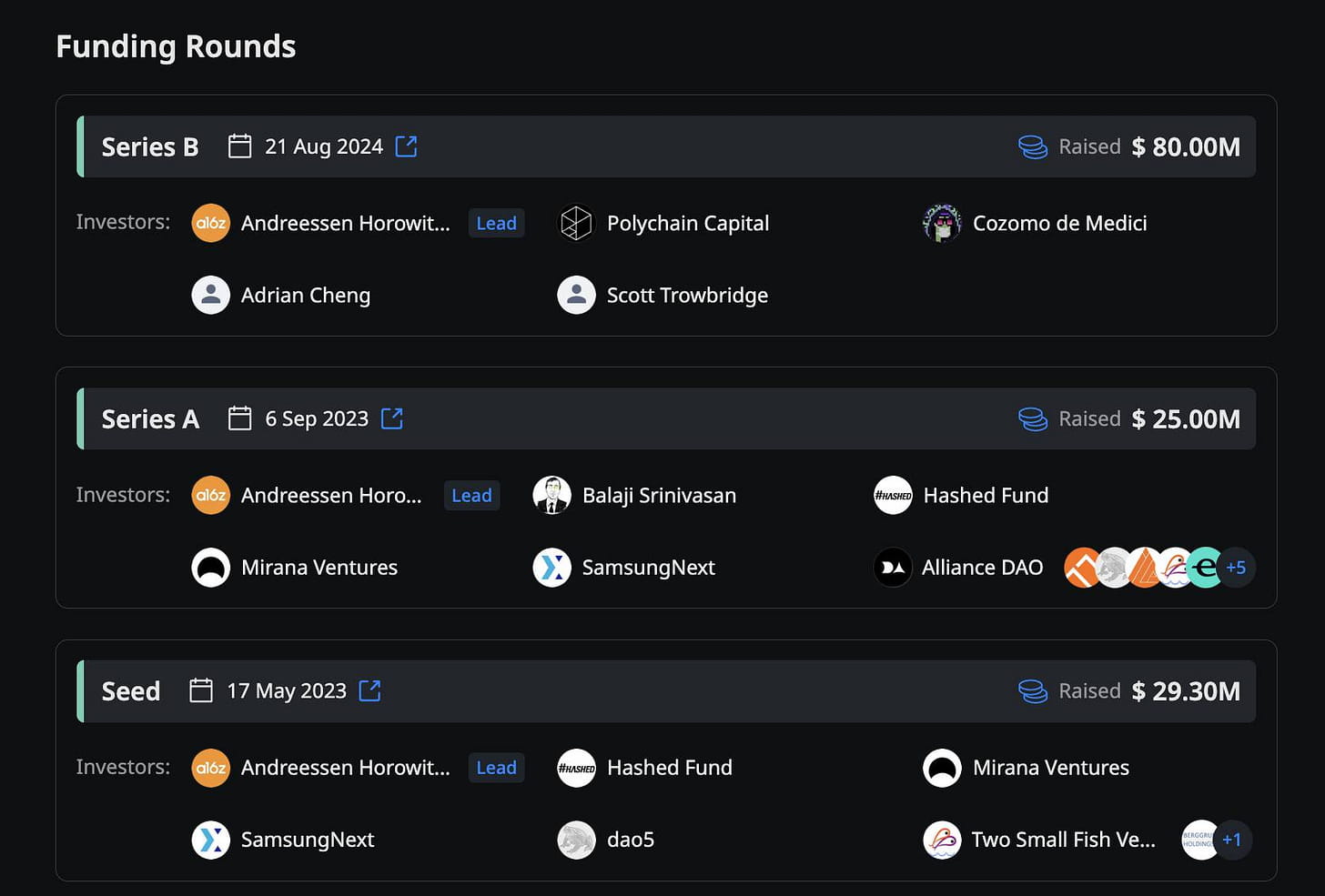Viewport: 1325px width, 896px height.
Task: Click the Lead badge in Series B
Action: coord(496,223)
